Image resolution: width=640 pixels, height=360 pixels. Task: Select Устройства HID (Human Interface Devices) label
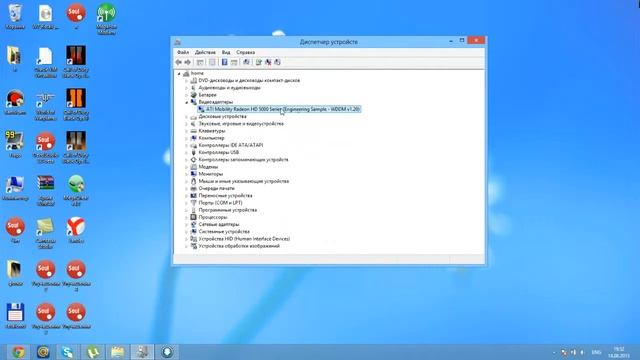point(244,239)
